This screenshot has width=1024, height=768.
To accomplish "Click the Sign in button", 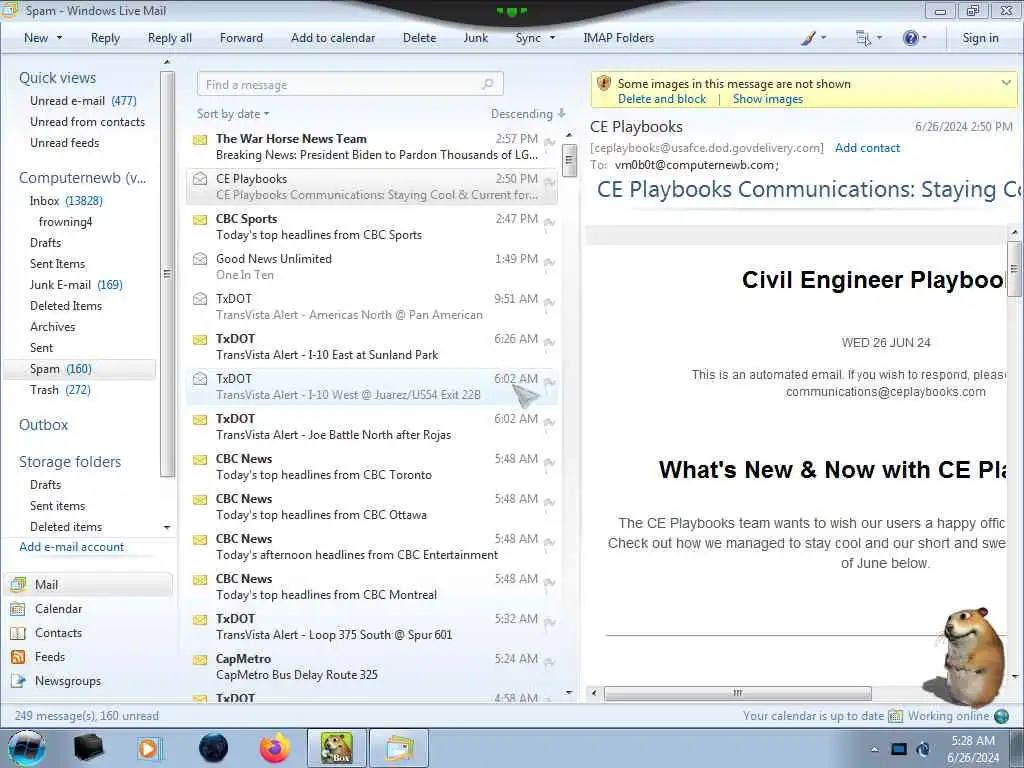I will click(980, 38).
